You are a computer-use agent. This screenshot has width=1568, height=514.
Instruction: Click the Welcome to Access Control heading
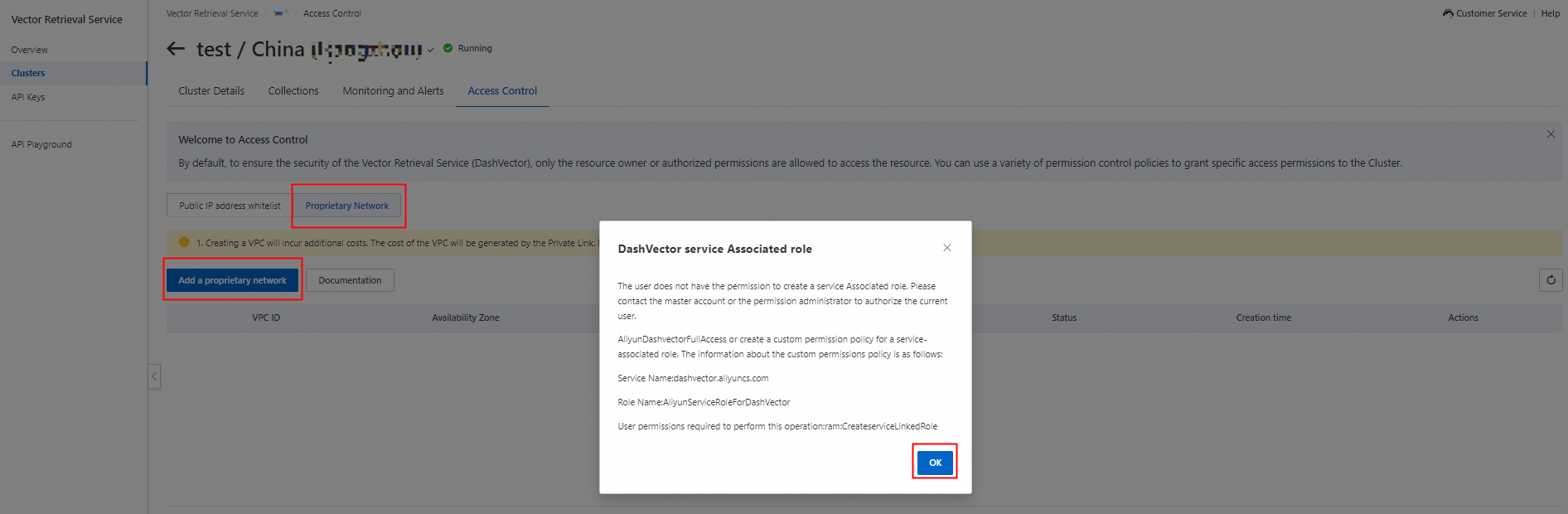pyautogui.click(x=243, y=139)
